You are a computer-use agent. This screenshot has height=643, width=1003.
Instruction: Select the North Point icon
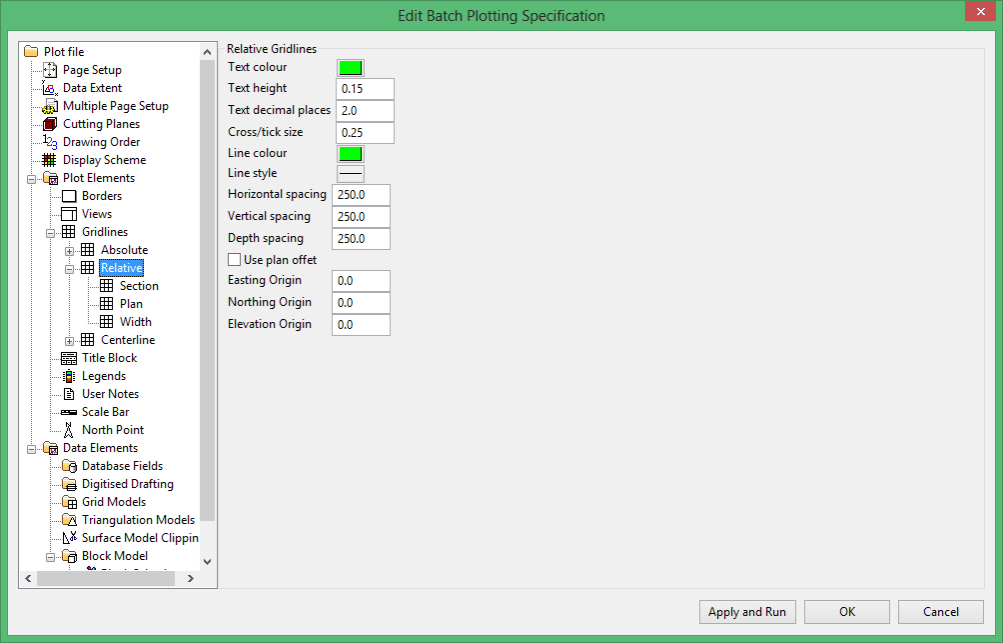coord(68,430)
